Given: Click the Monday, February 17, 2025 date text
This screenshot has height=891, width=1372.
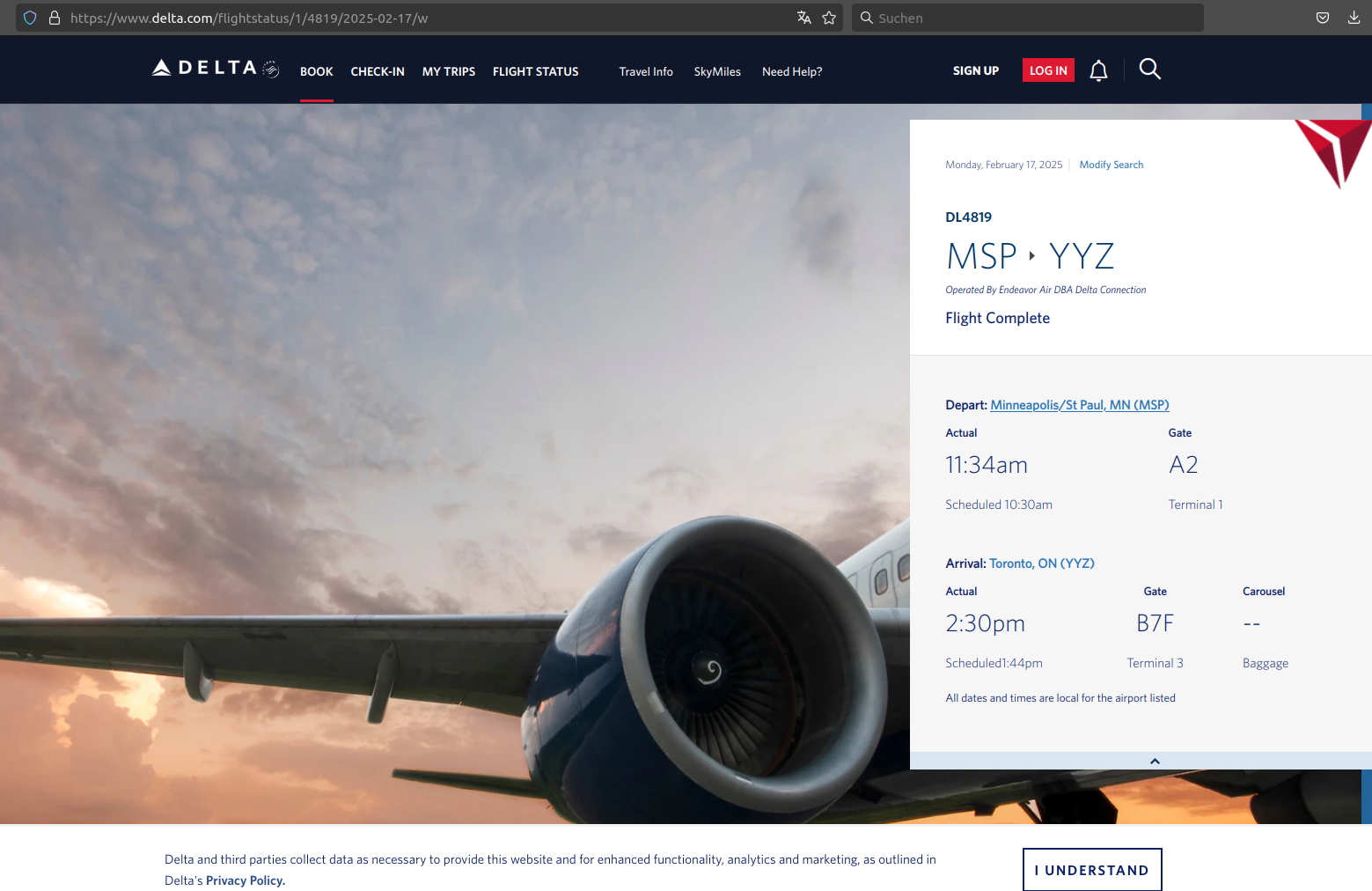Looking at the screenshot, I should 1004,165.
